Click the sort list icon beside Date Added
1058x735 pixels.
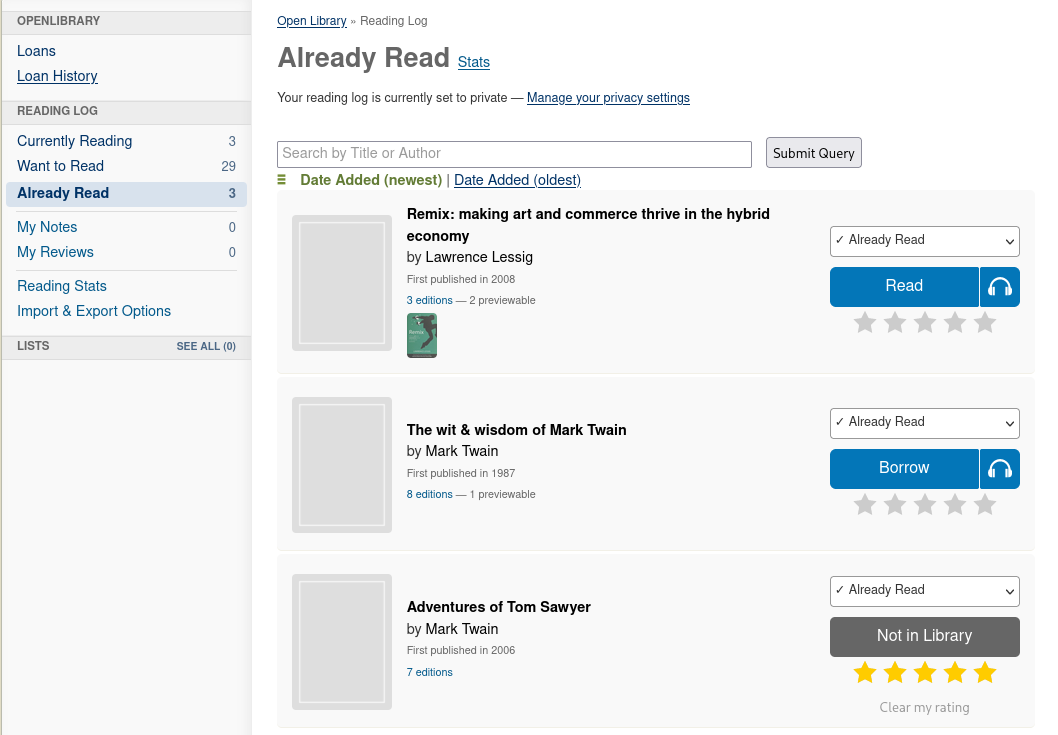282,180
